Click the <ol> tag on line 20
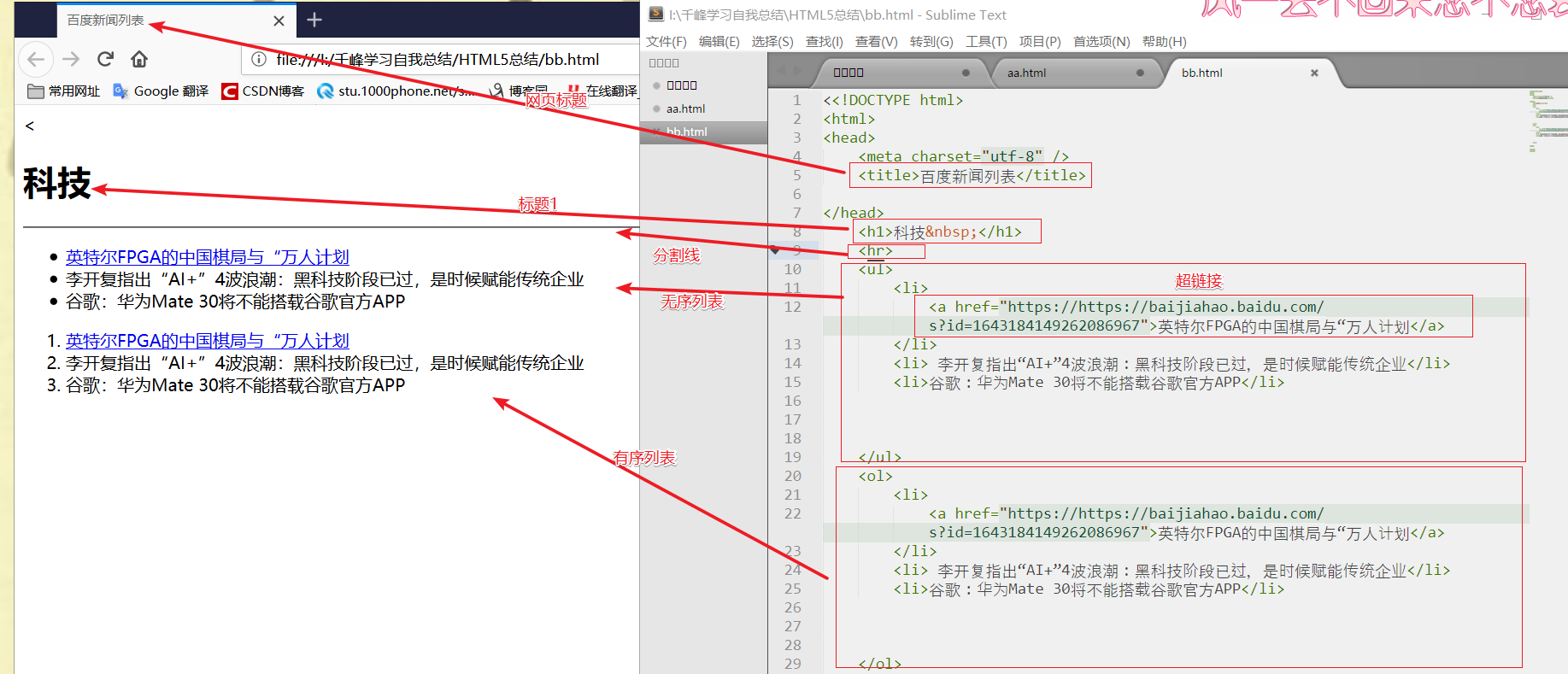The height and width of the screenshot is (674, 1568). (875, 476)
